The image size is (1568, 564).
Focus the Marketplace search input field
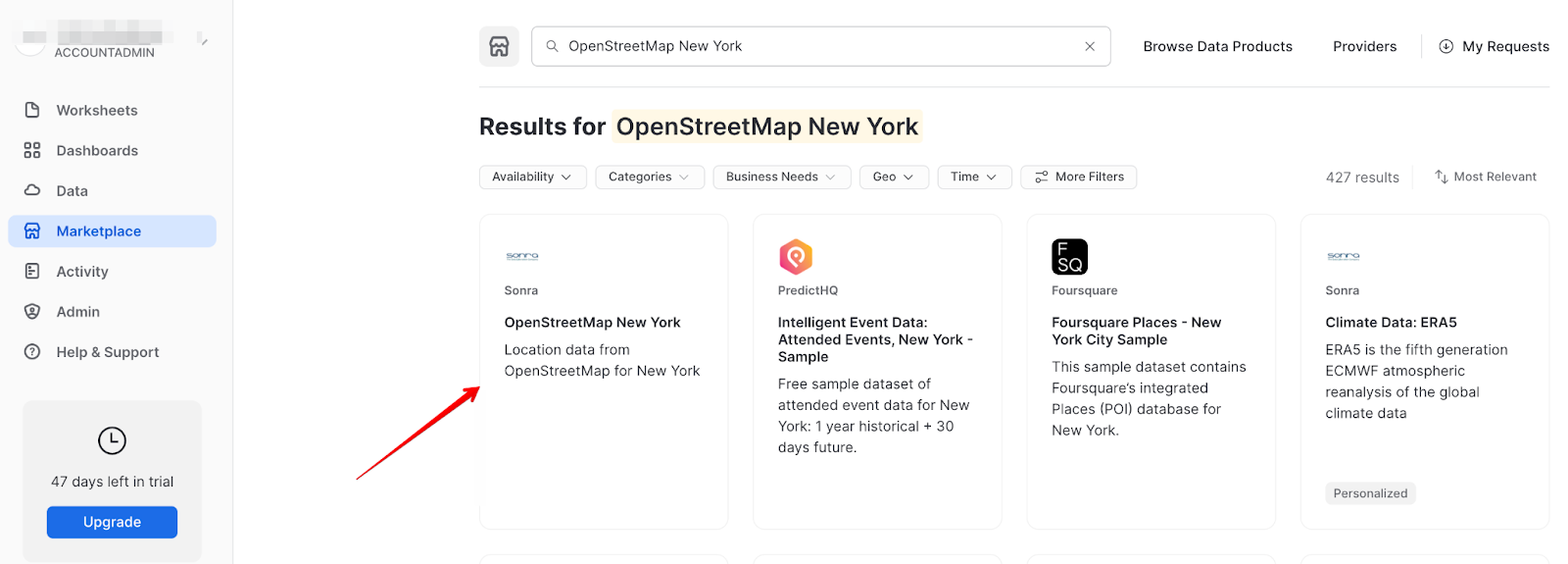pos(821,46)
